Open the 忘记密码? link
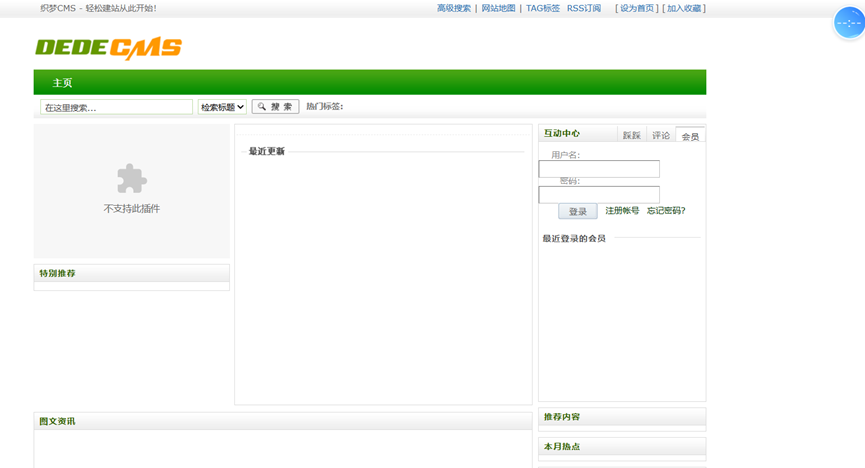865x468 pixels. pos(666,211)
